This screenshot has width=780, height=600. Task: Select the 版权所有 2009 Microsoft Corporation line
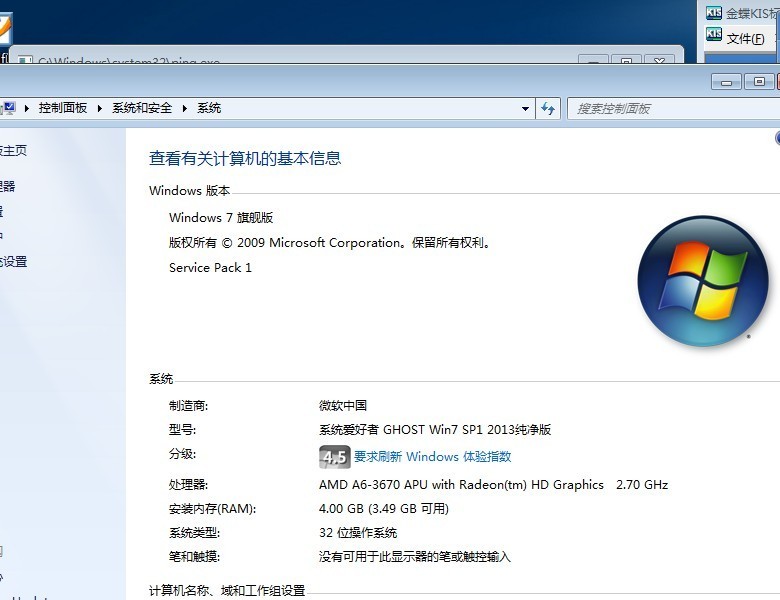click(x=330, y=243)
